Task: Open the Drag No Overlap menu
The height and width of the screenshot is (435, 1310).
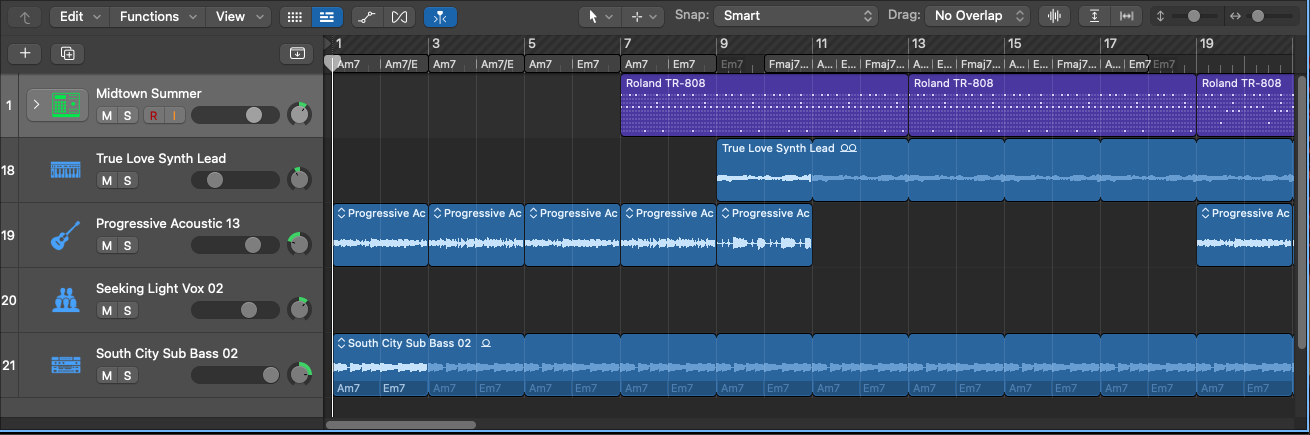Action: 977,17
